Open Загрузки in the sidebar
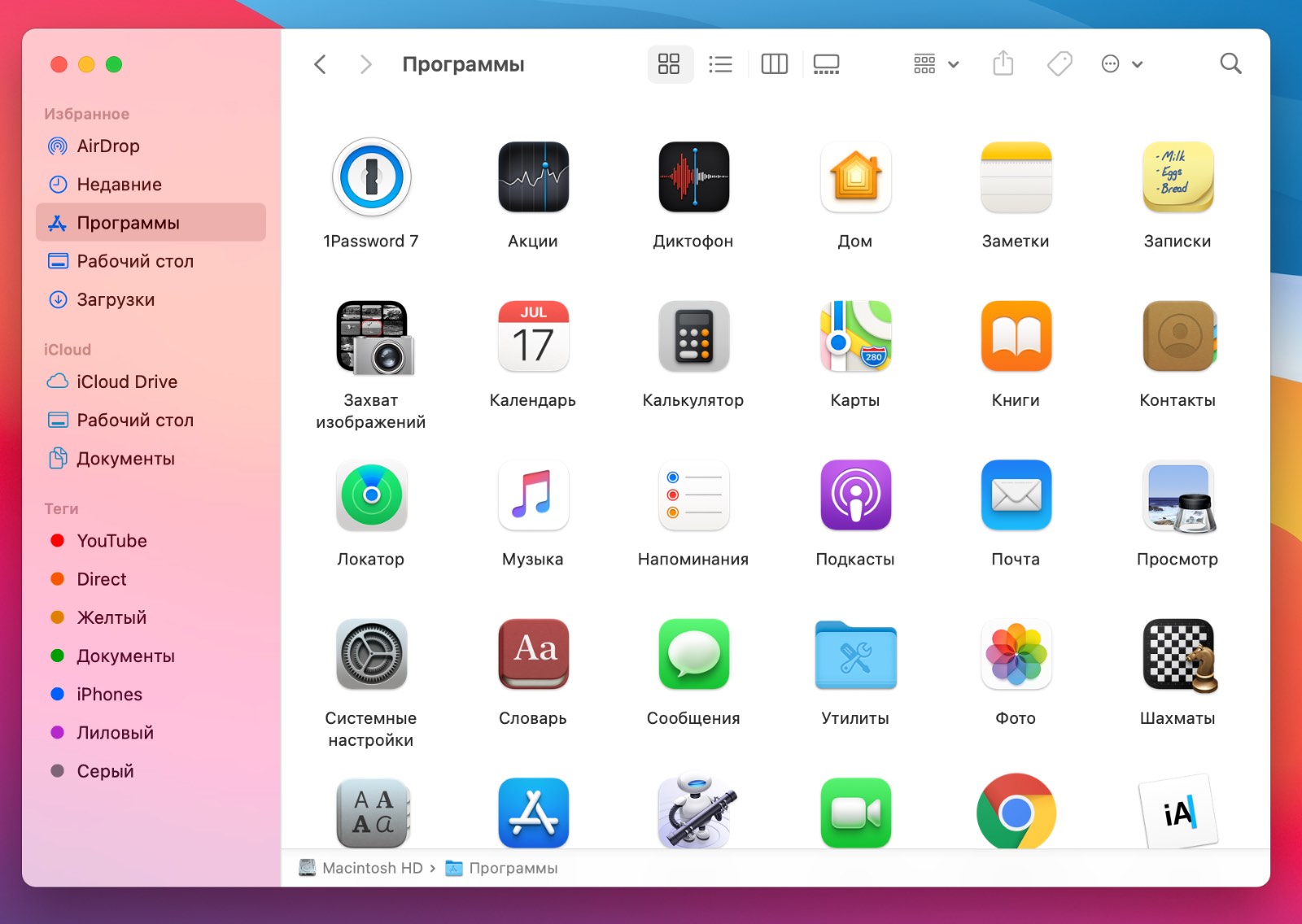The width and height of the screenshot is (1302, 924). pos(151,299)
